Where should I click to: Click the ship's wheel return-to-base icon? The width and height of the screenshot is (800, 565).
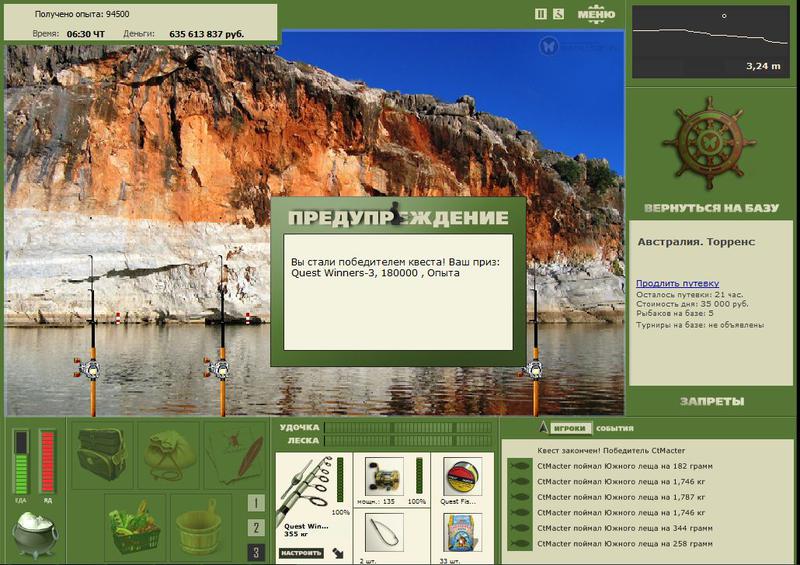coord(709,143)
